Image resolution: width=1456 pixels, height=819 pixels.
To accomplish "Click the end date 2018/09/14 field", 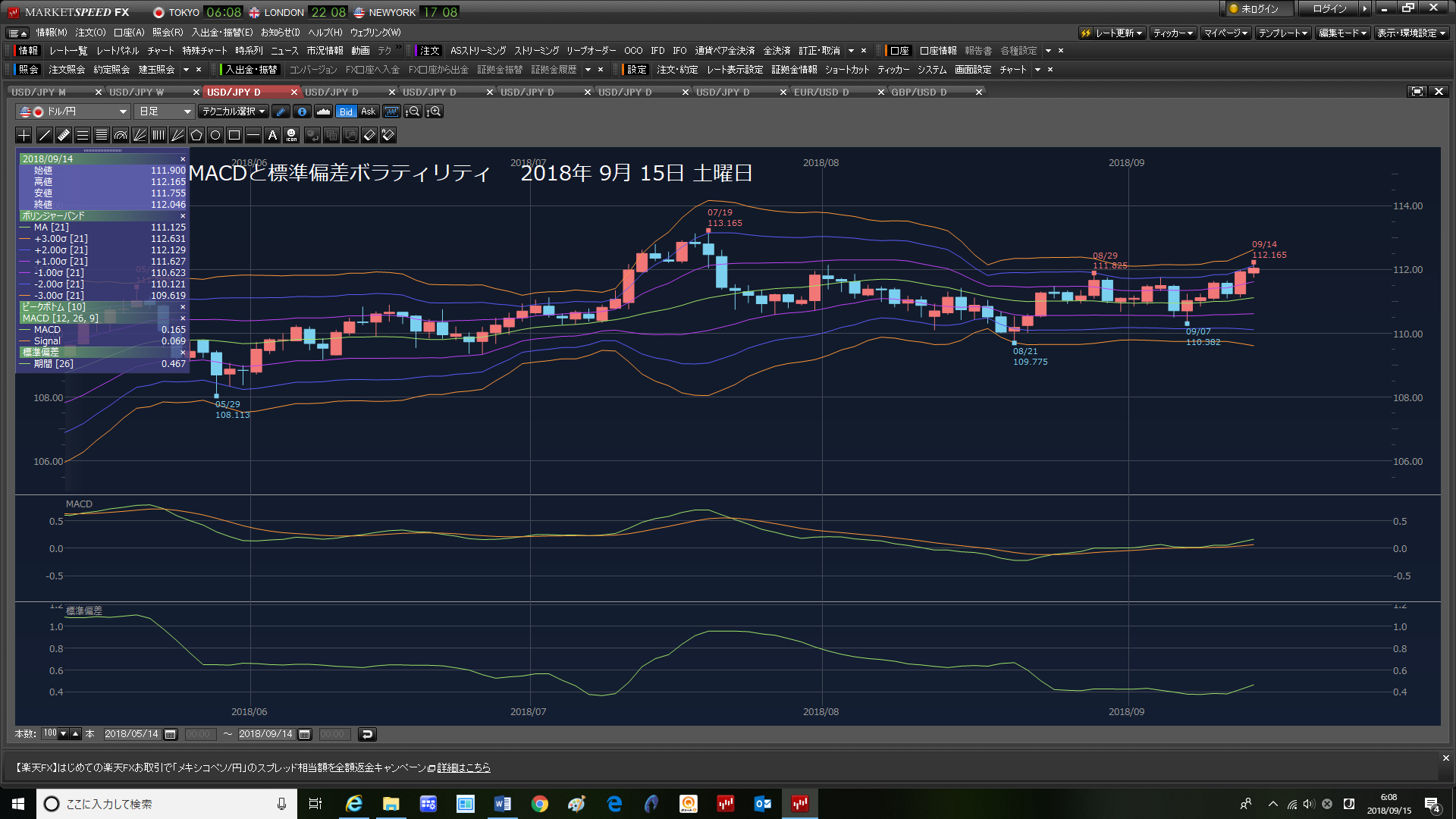I will (266, 734).
